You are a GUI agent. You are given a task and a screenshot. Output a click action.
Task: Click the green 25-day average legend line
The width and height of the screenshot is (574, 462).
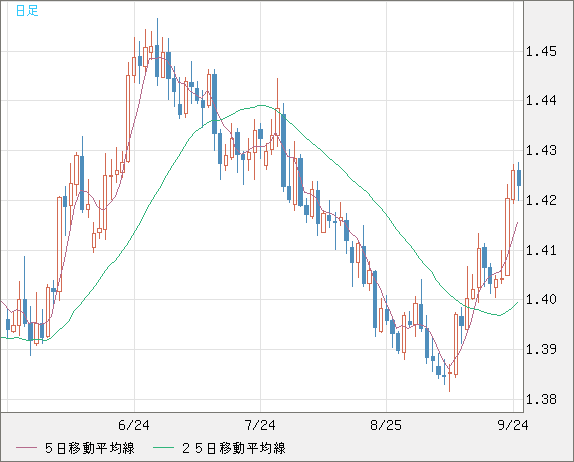pos(163,448)
